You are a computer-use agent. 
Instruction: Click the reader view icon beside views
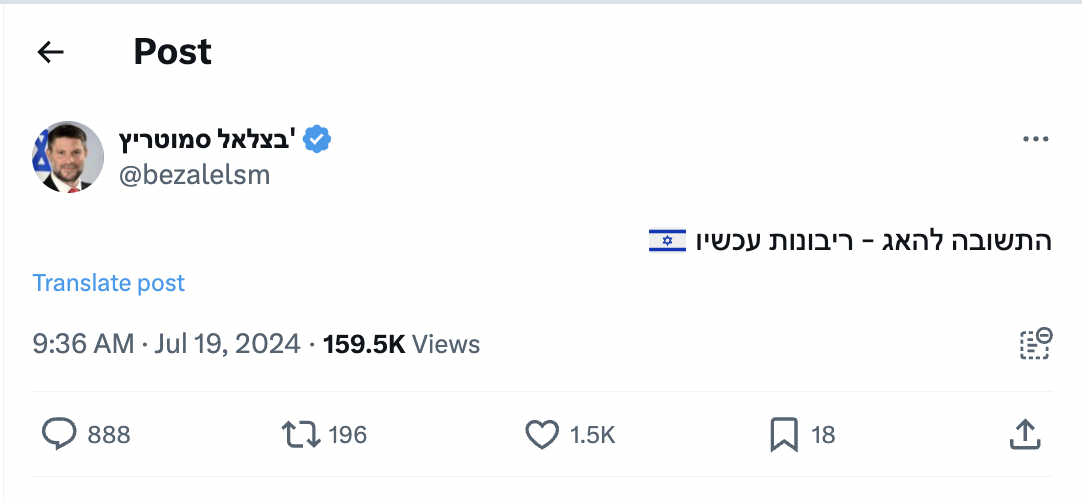coord(1035,343)
